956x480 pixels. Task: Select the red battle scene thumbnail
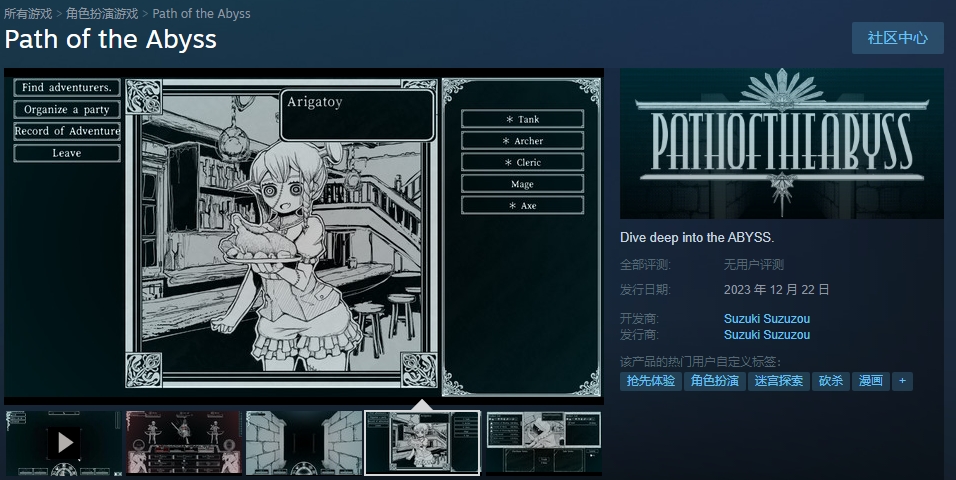pyautogui.click(x=184, y=443)
